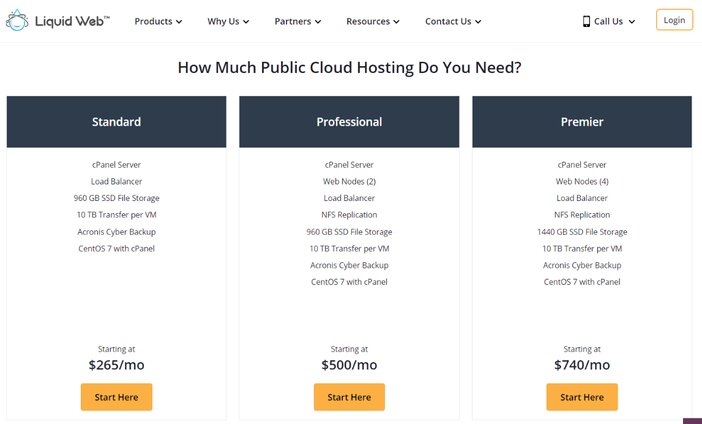Click 960 GB SSD File Storage in Professional

349,232
